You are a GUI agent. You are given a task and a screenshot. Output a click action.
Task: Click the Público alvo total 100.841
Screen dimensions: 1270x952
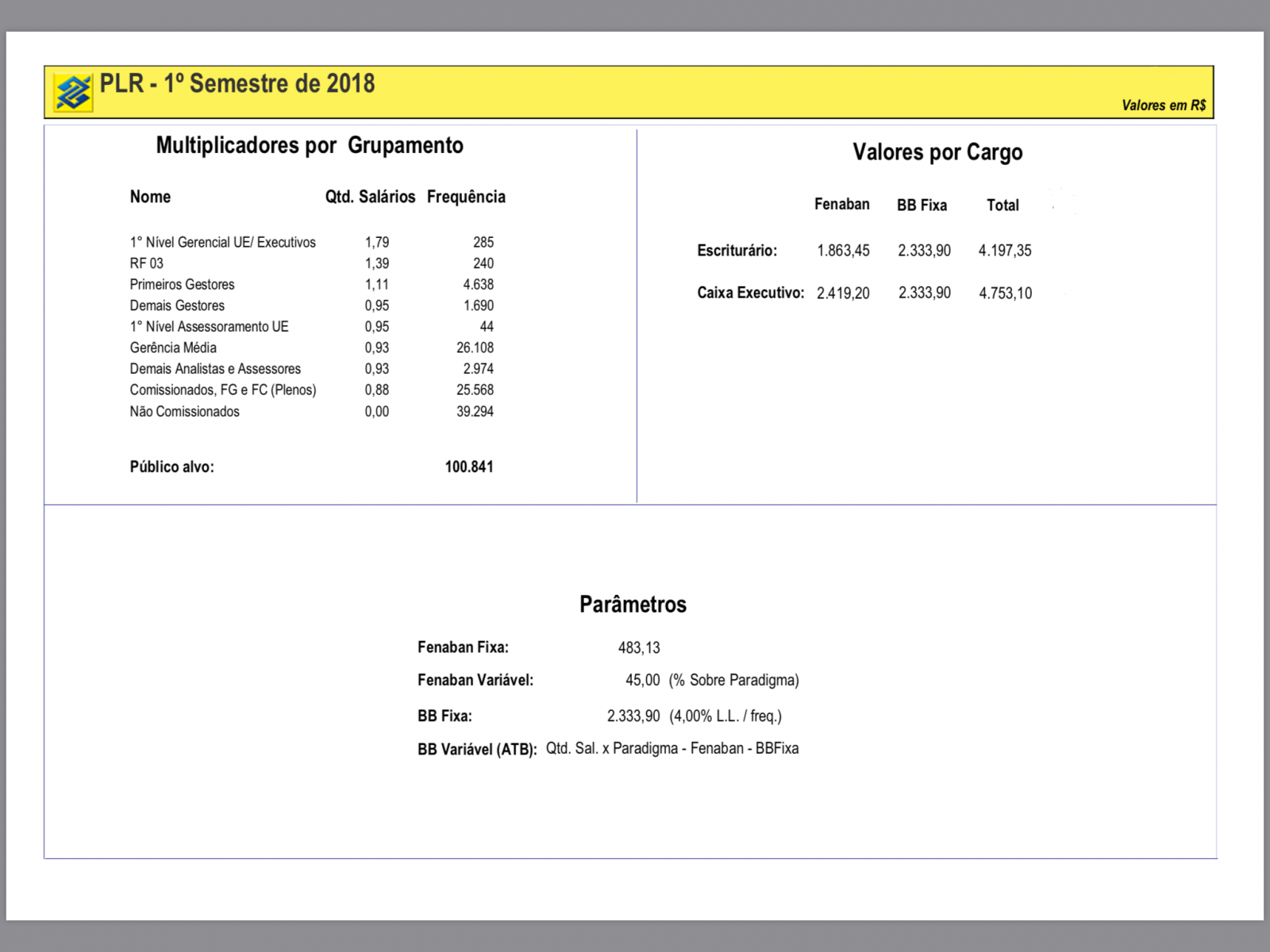click(469, 467)
